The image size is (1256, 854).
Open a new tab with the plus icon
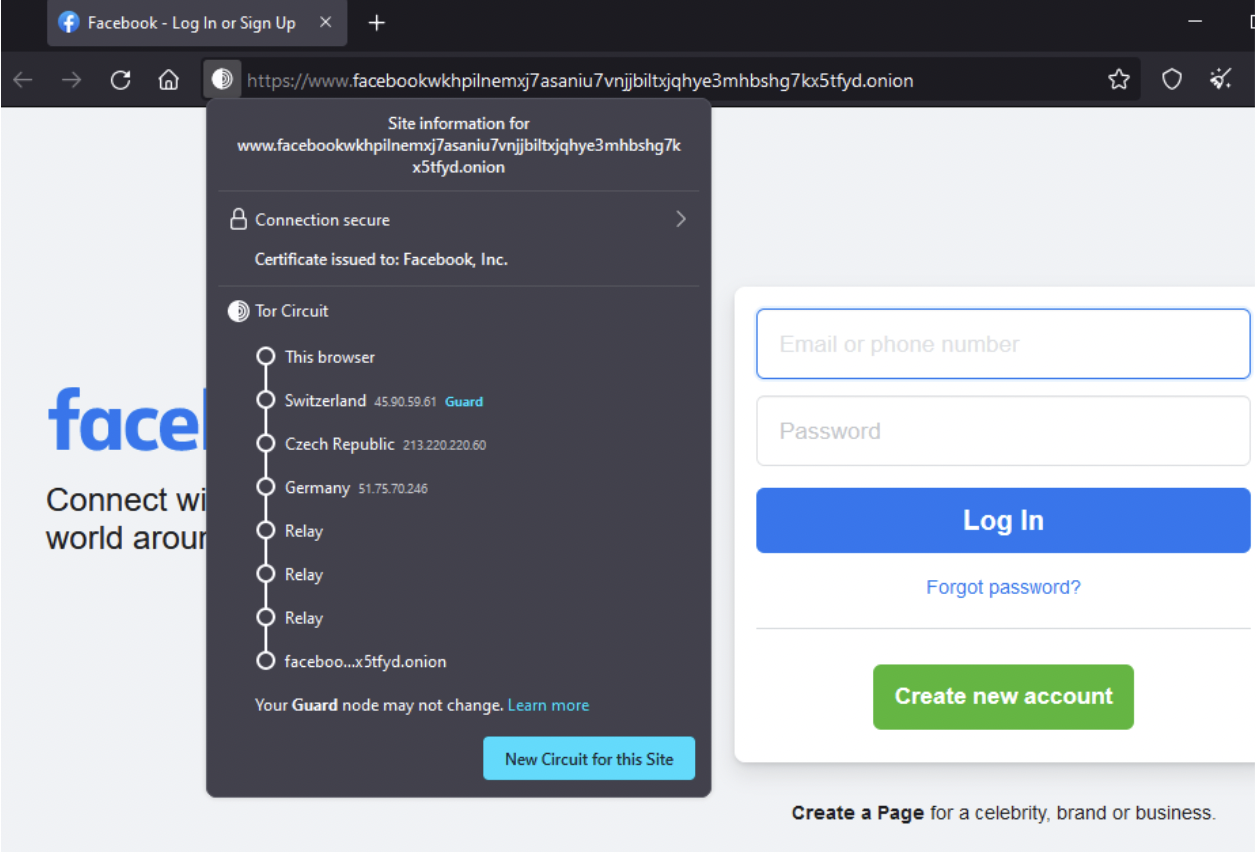376,23
